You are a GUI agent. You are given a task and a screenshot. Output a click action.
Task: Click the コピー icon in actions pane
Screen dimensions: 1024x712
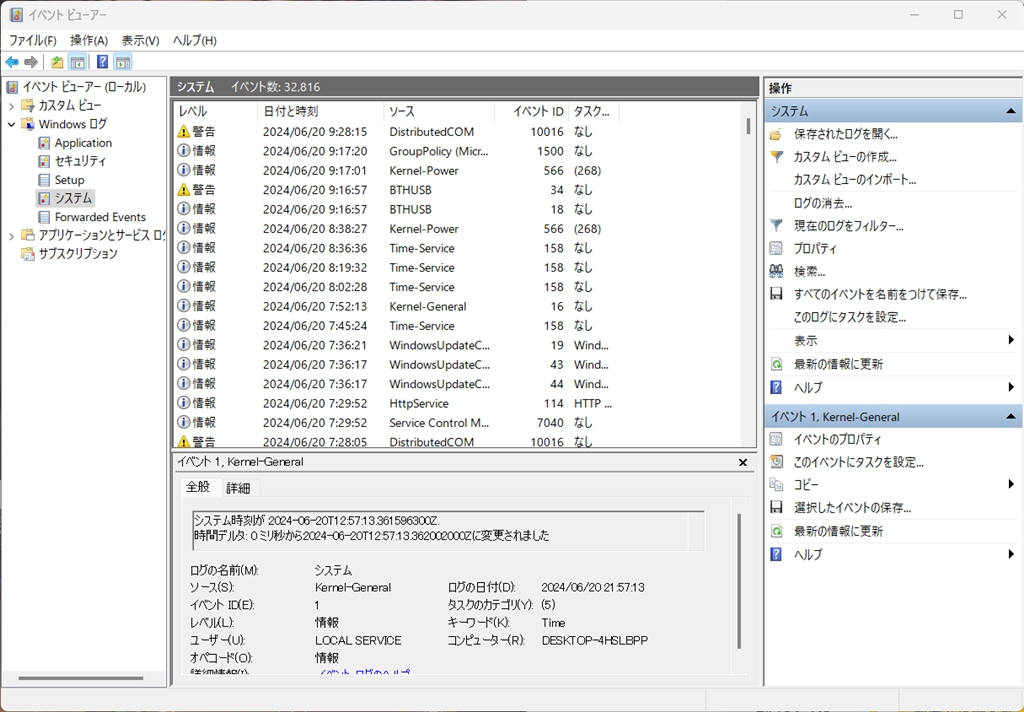(x=776, y=485)
